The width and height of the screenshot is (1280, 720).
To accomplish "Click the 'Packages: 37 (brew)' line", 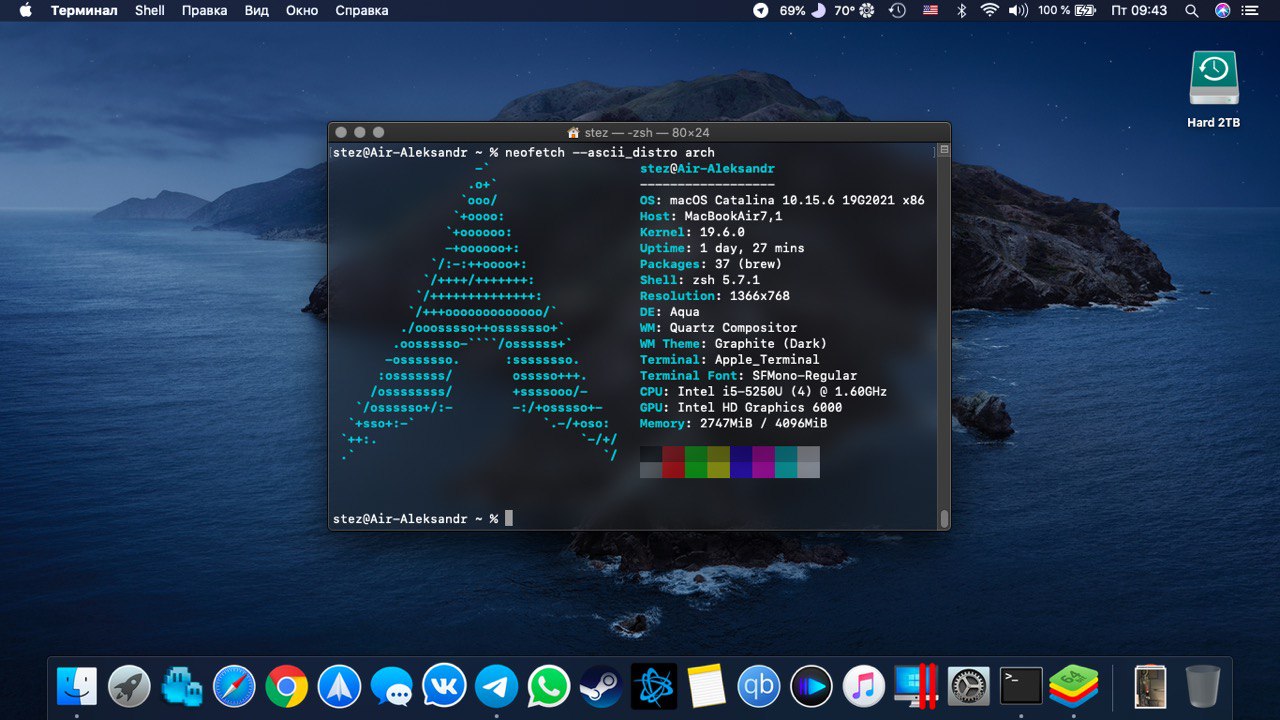I will coord(711,264).
